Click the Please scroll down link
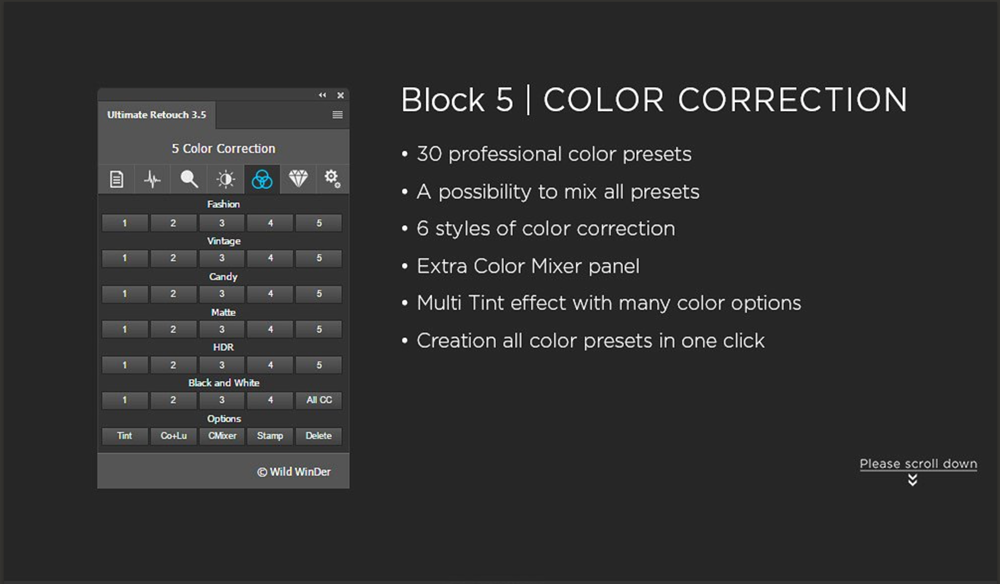1000x584 pixels. coord(918,464)
